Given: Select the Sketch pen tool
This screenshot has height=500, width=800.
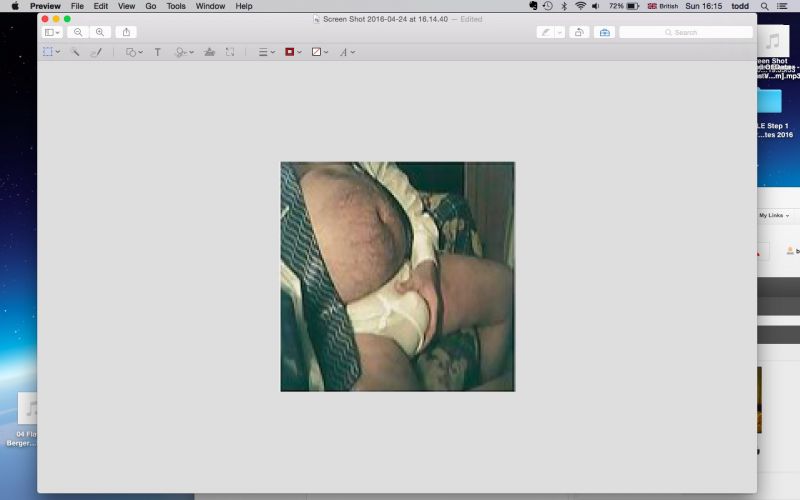Looking at the screenshot, I should click(x=96, y=52).
